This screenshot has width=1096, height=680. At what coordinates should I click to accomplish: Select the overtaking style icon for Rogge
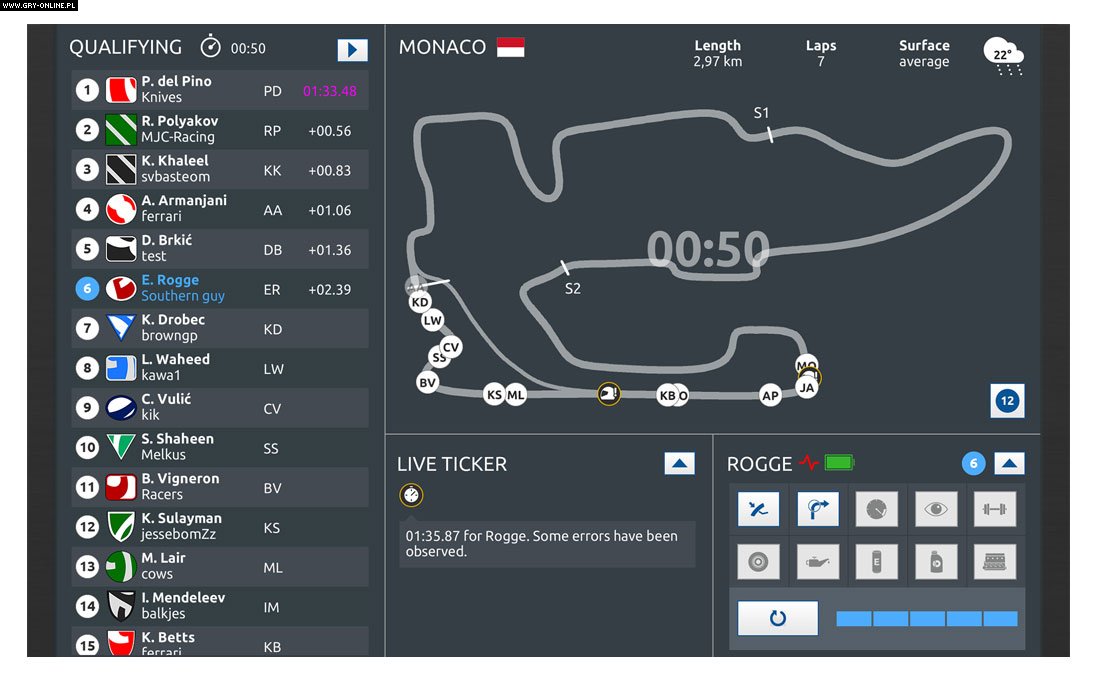(759, 509)
